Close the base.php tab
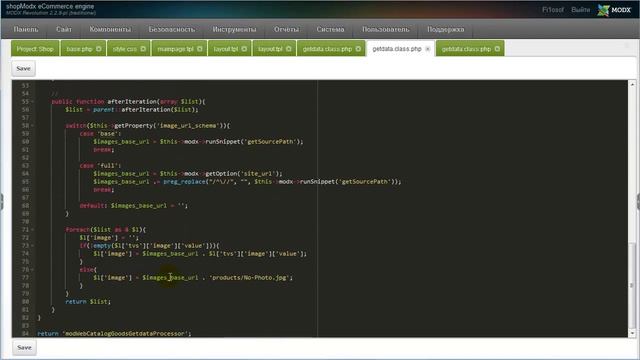 pyautogui.click(x=98, y=49)
